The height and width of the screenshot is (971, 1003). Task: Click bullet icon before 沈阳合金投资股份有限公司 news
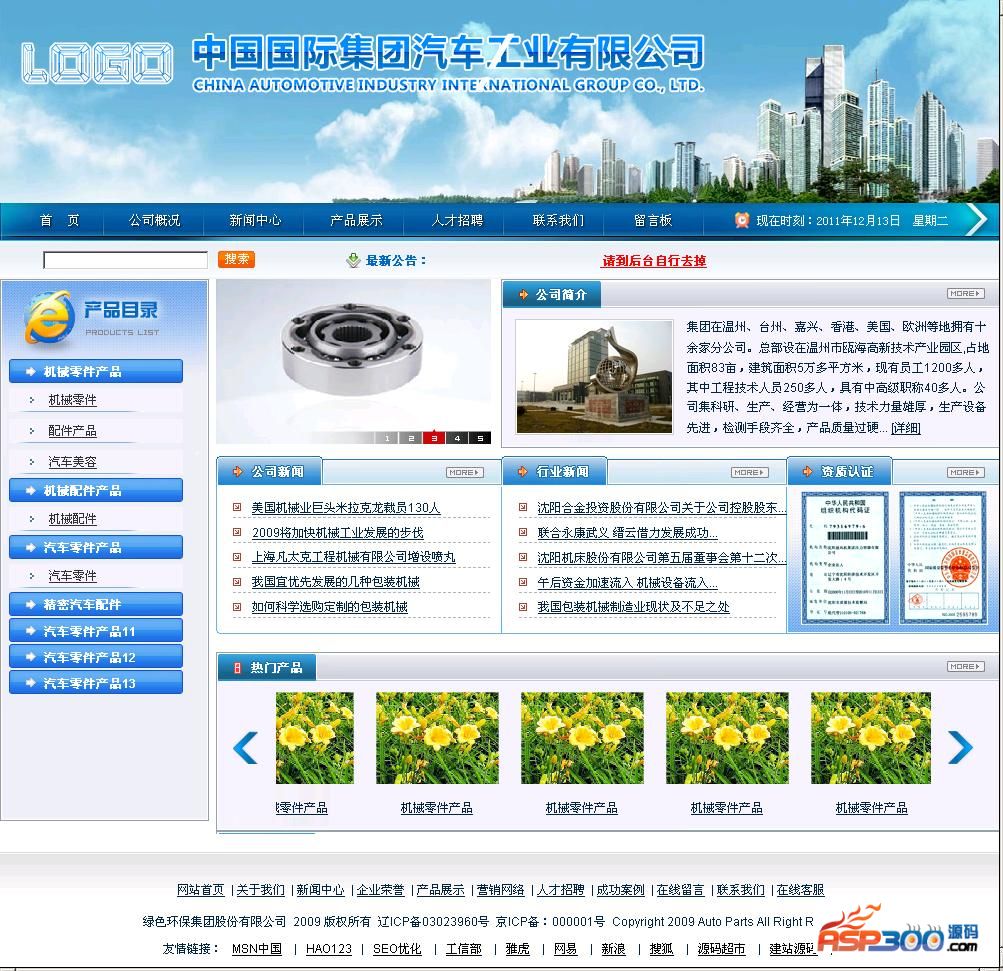[523, 507]
